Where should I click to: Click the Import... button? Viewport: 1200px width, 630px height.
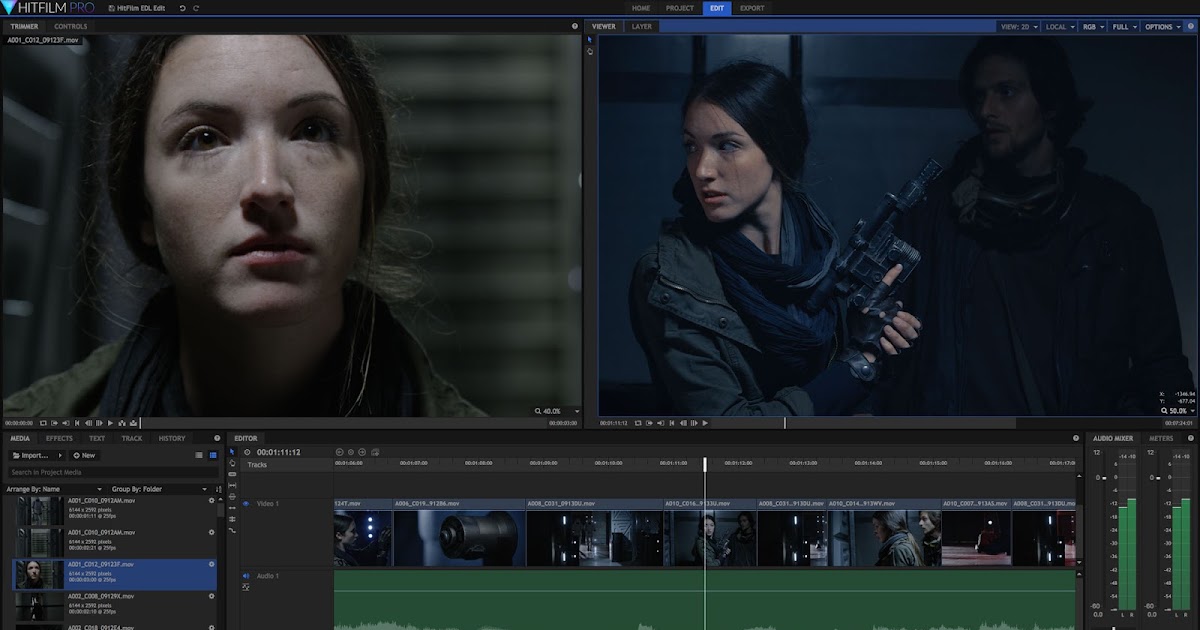coord(30,455)
